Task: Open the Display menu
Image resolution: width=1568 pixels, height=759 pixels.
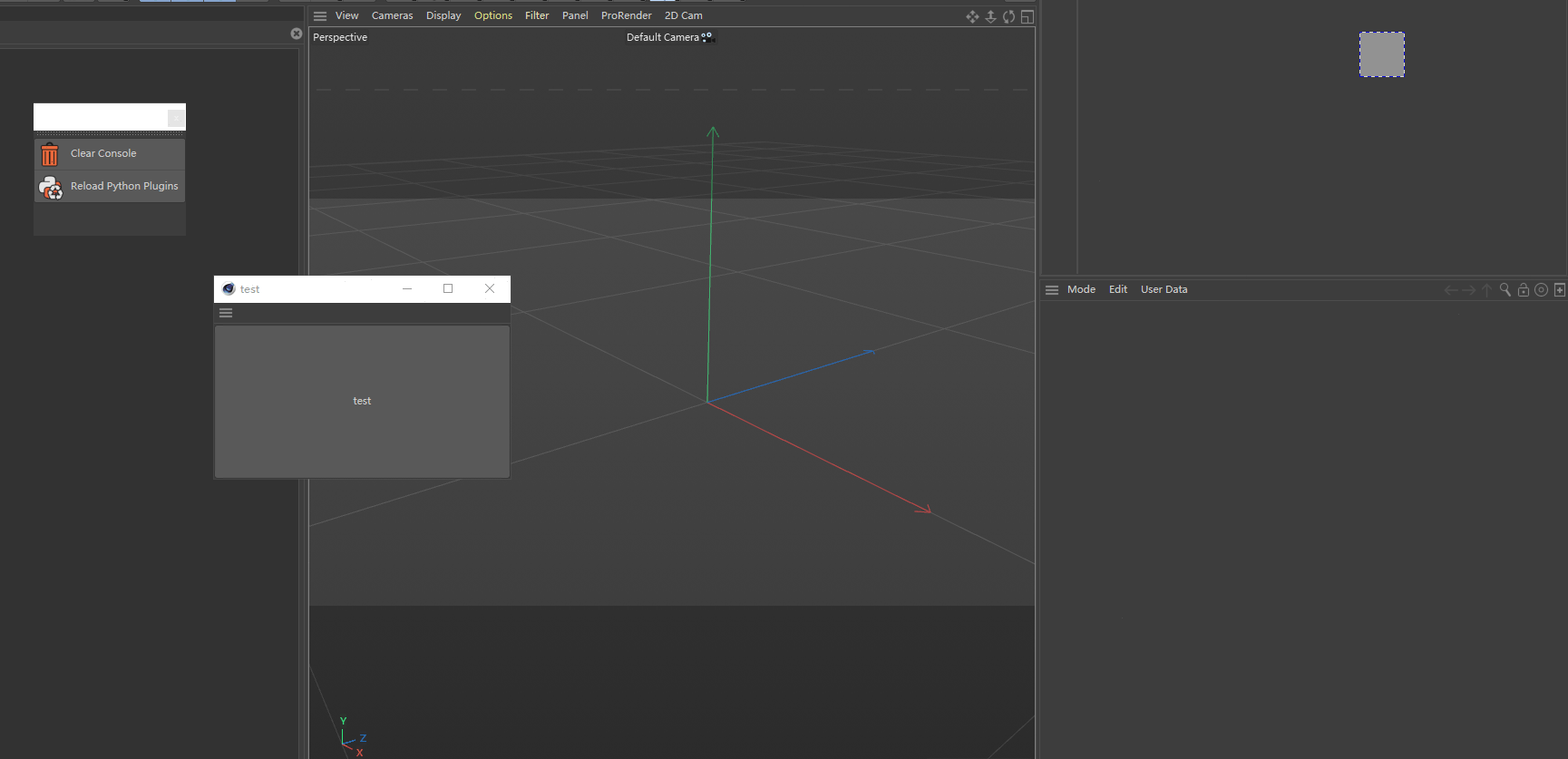Action: click(443, 15)
